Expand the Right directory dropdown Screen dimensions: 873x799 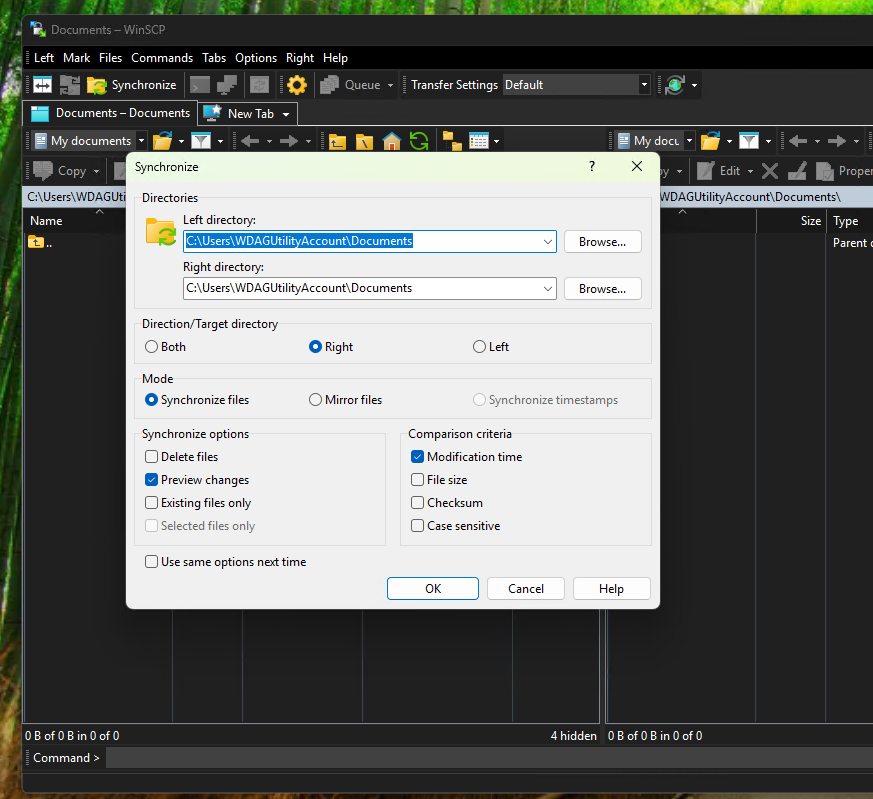(547, 288)
